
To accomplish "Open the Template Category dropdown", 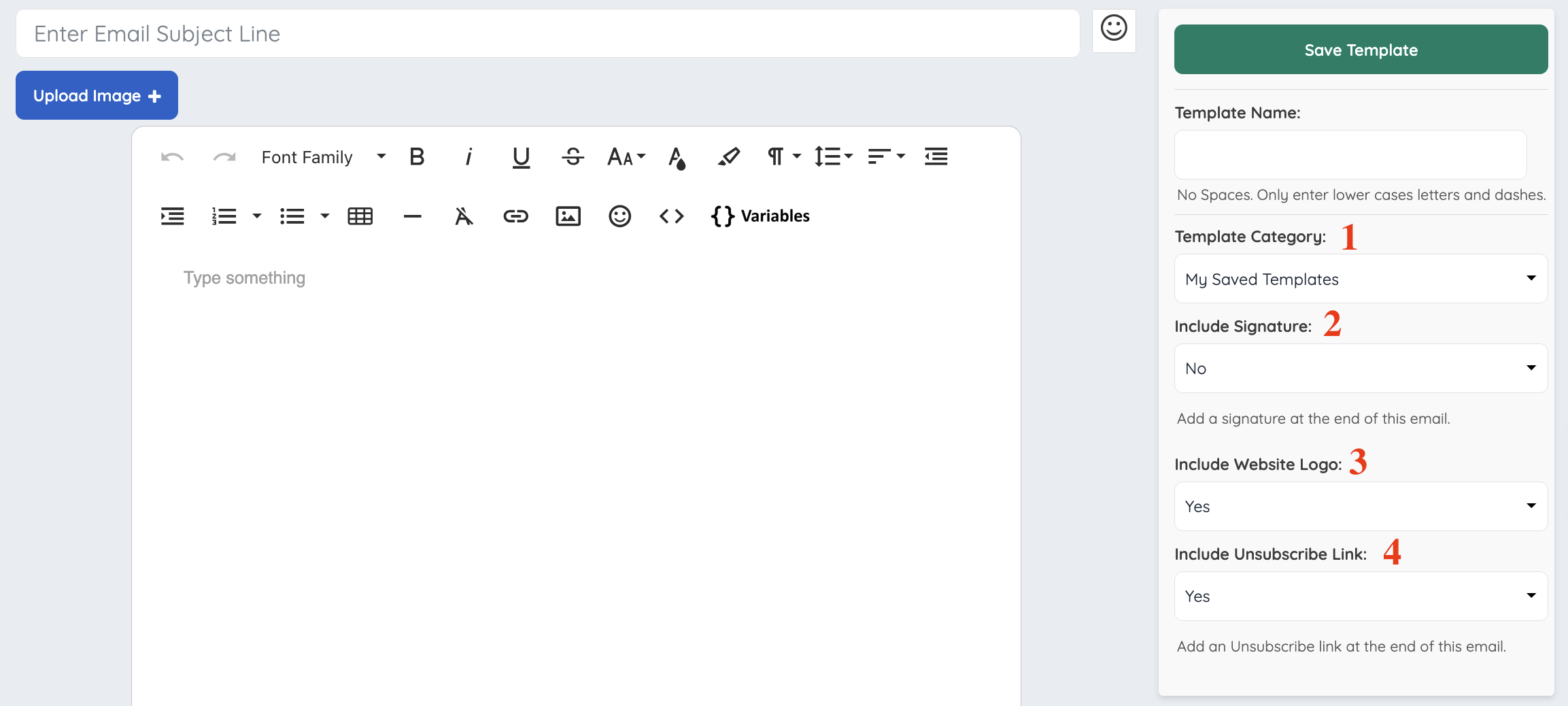I will tap(1361, 279).
